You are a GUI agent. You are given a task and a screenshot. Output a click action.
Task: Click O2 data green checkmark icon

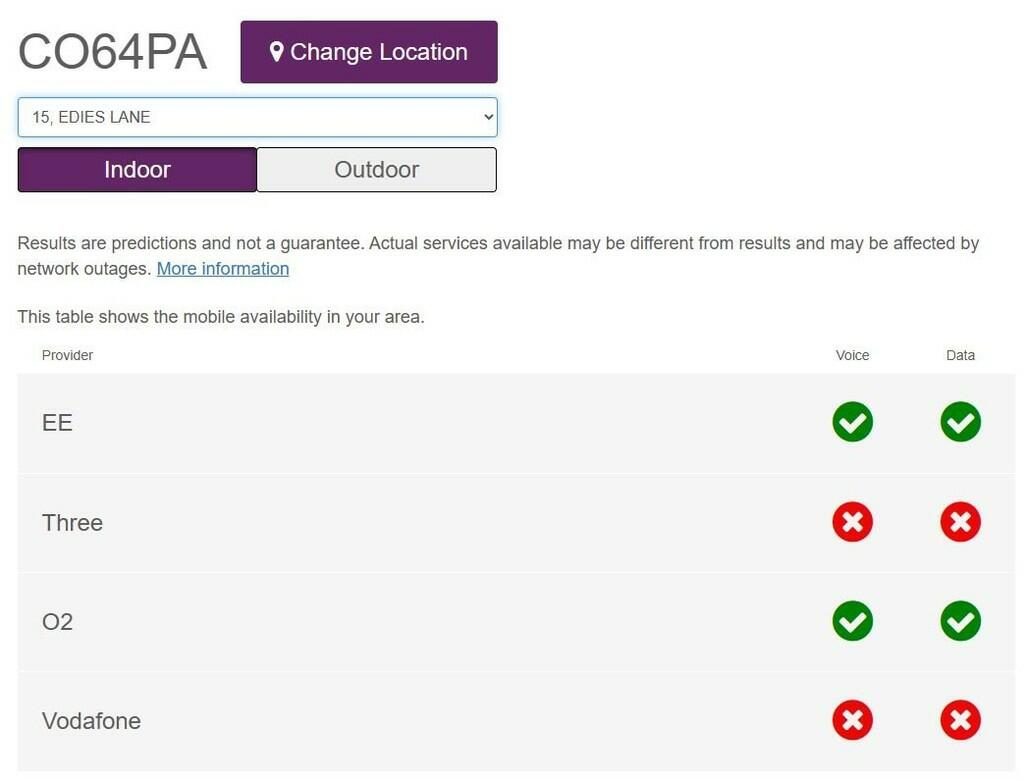[960, 621]
